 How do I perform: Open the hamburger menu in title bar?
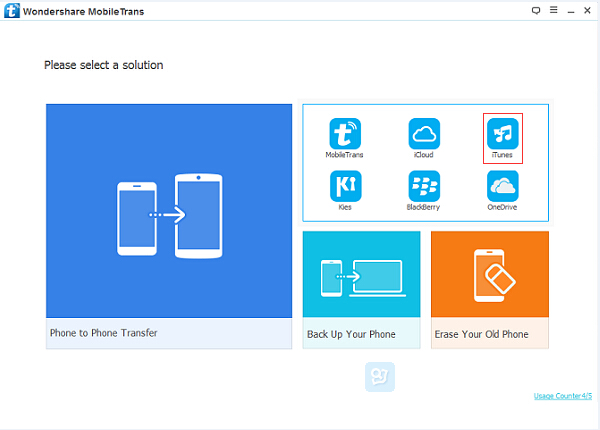pyautogui.click(x=553, y=10)
